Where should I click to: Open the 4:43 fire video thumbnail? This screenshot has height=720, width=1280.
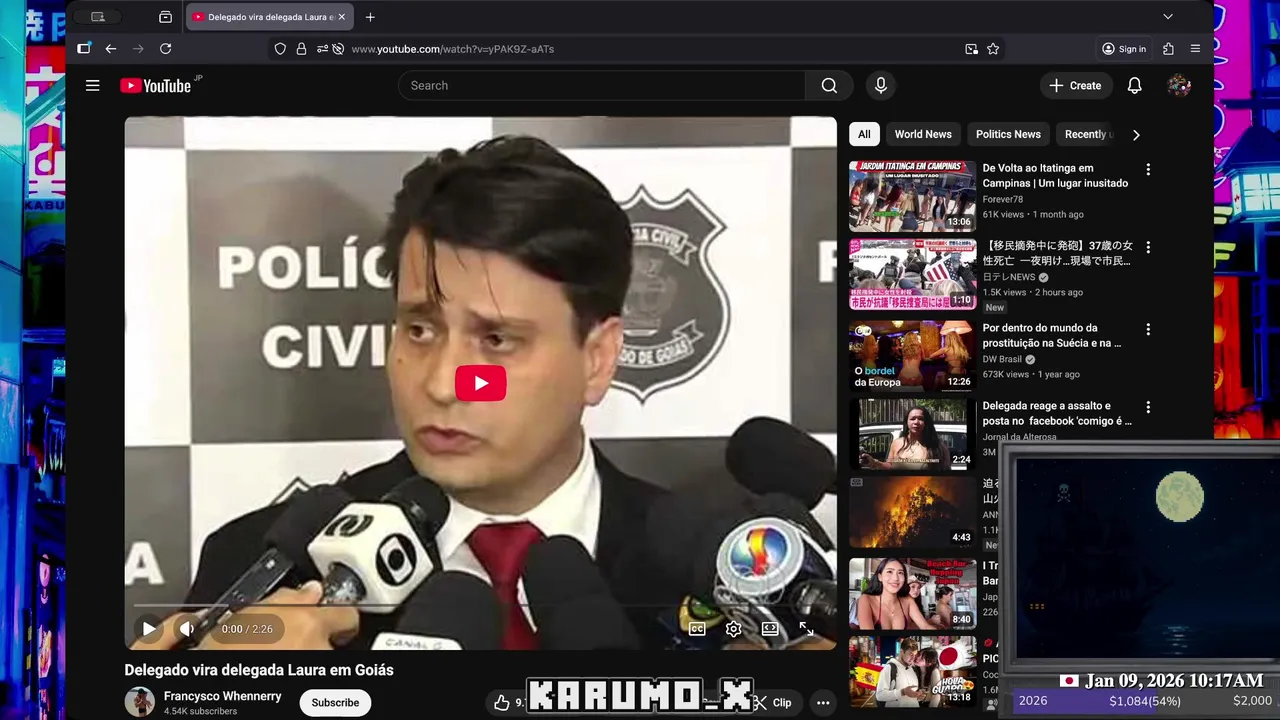pos(912,513)
